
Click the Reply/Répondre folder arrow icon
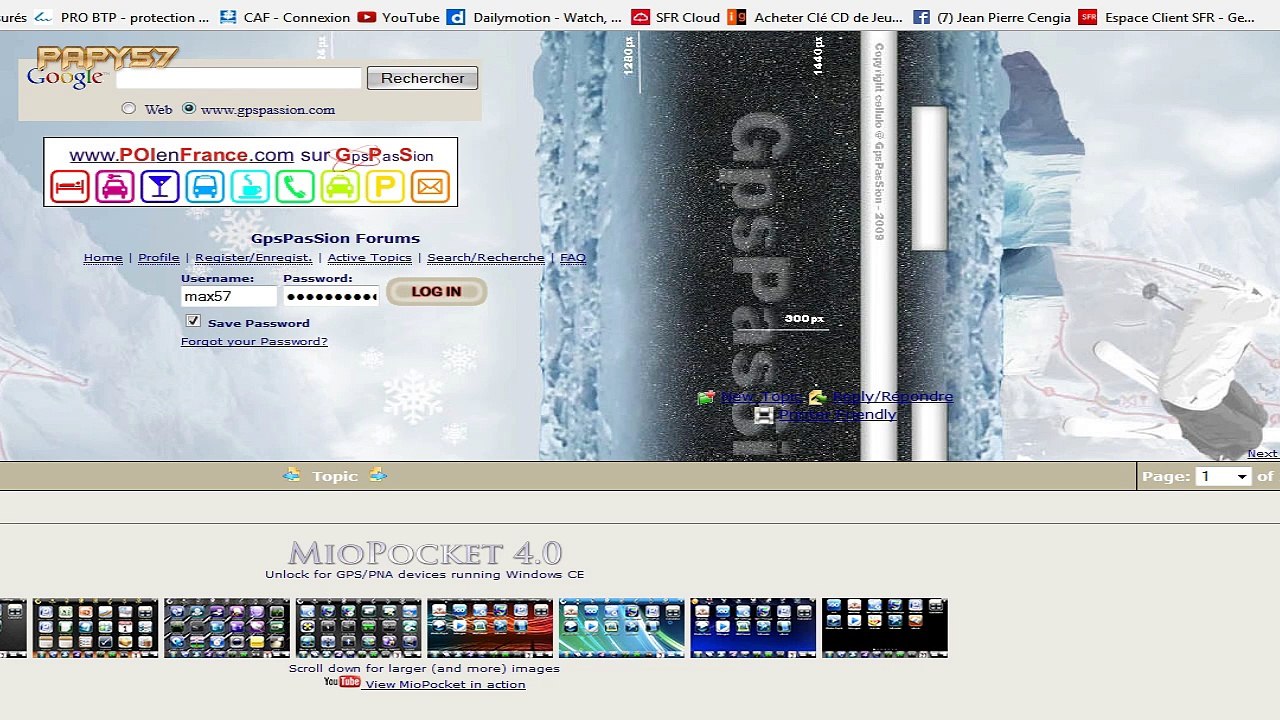pyautogui.click(x=818, y=397)
